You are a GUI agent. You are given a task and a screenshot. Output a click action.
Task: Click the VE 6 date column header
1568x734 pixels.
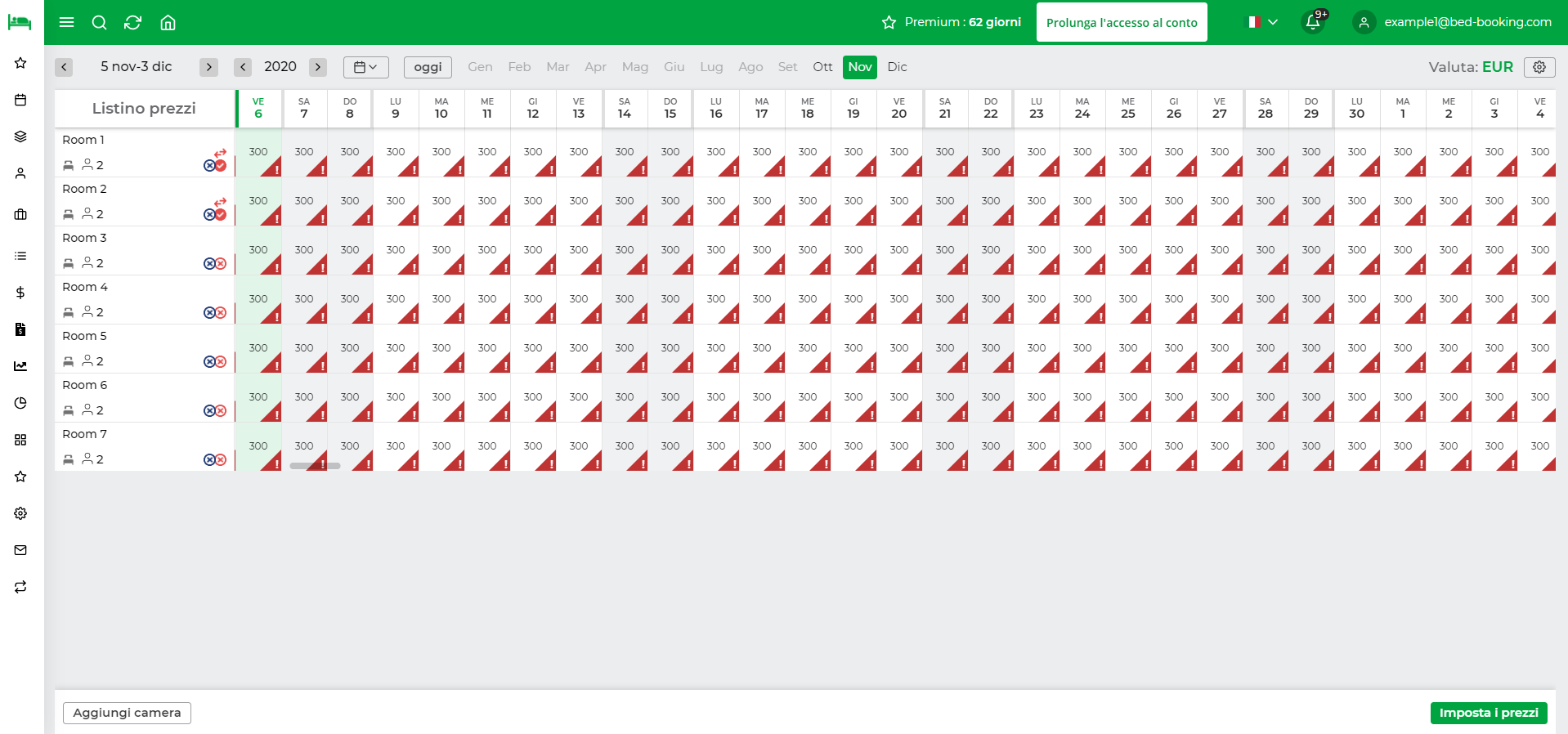[x=258, y=108]
